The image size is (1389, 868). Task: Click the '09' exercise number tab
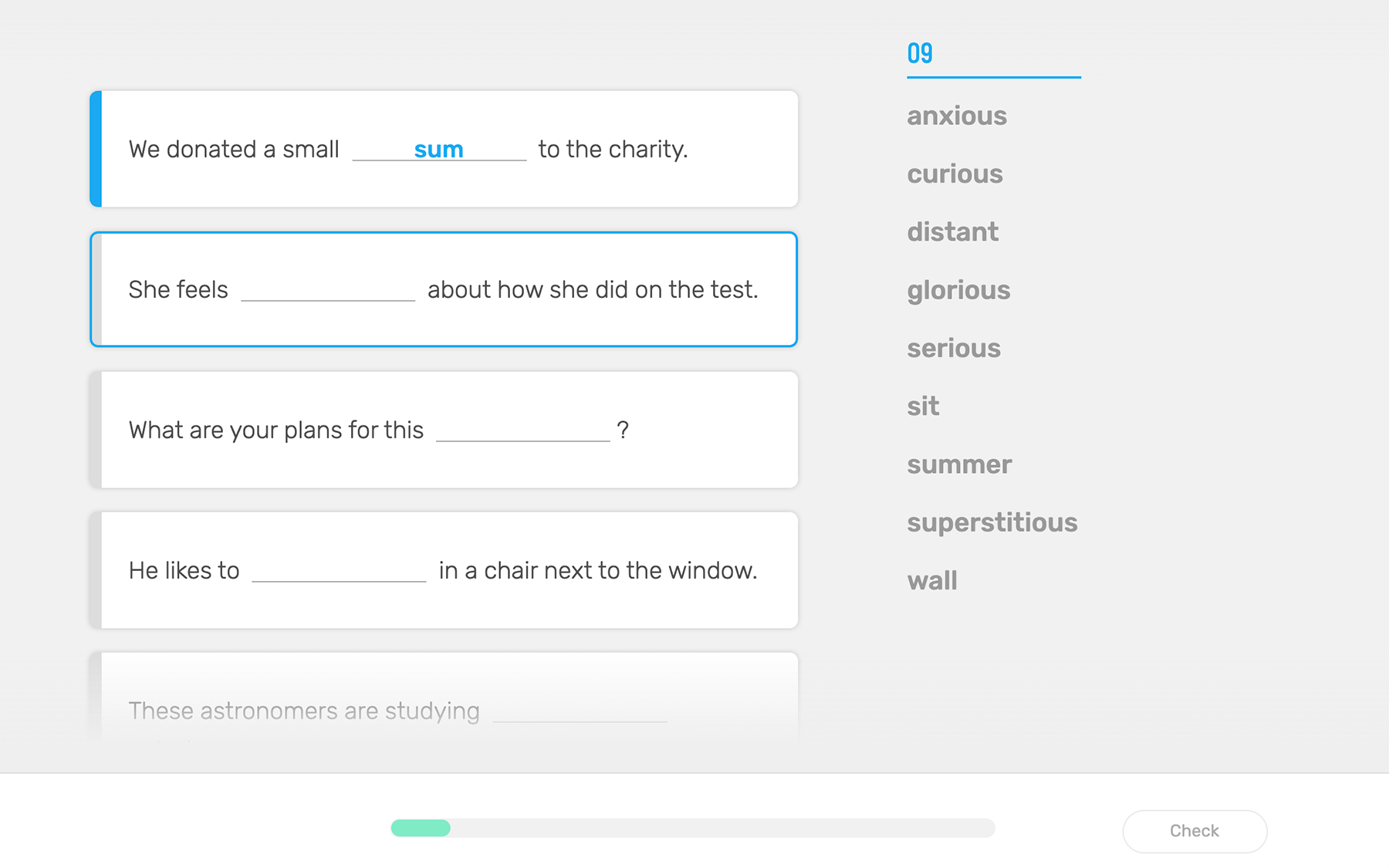tap(920, 53)
